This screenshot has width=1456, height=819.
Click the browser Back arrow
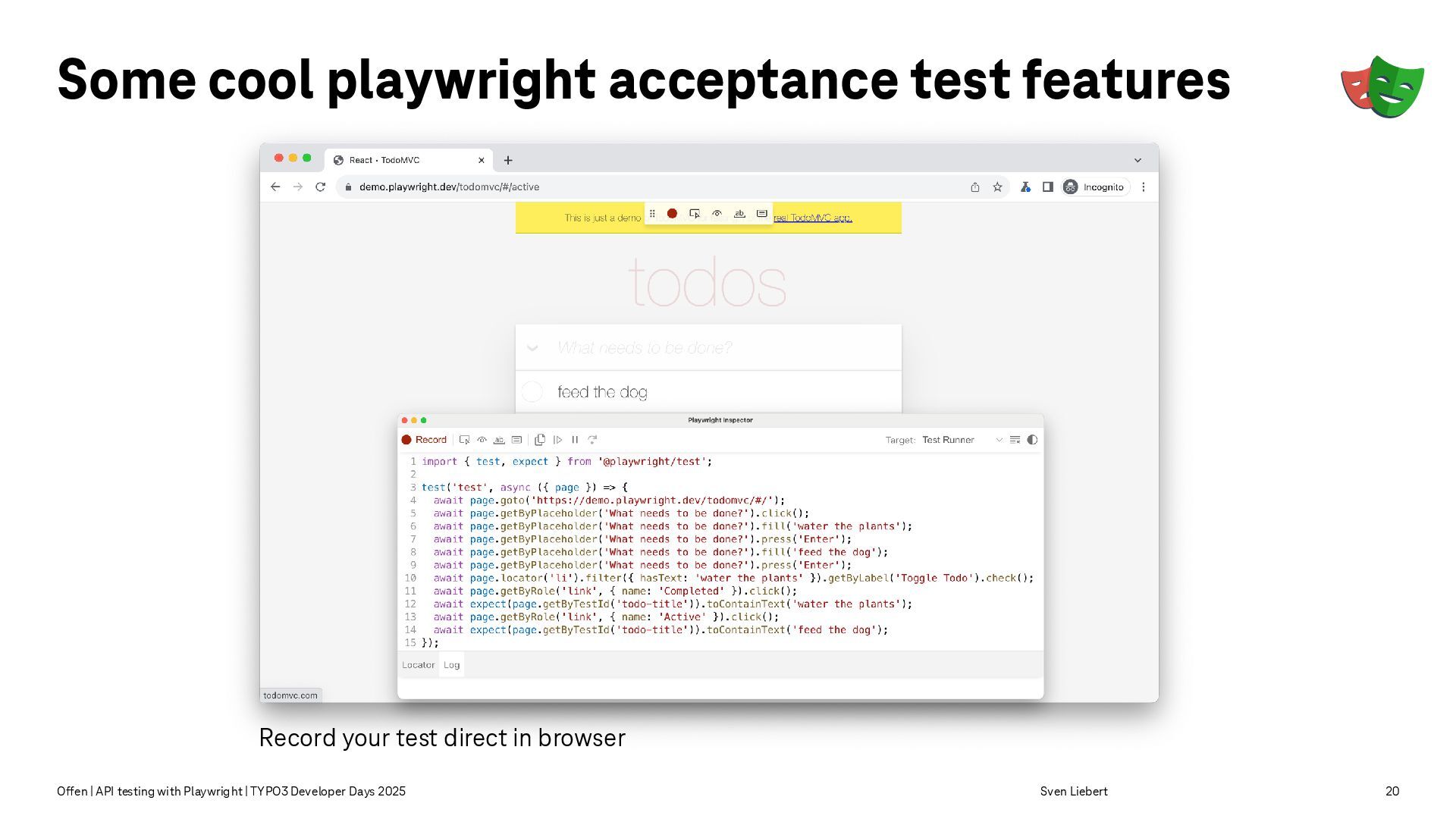tap(275, 187)
